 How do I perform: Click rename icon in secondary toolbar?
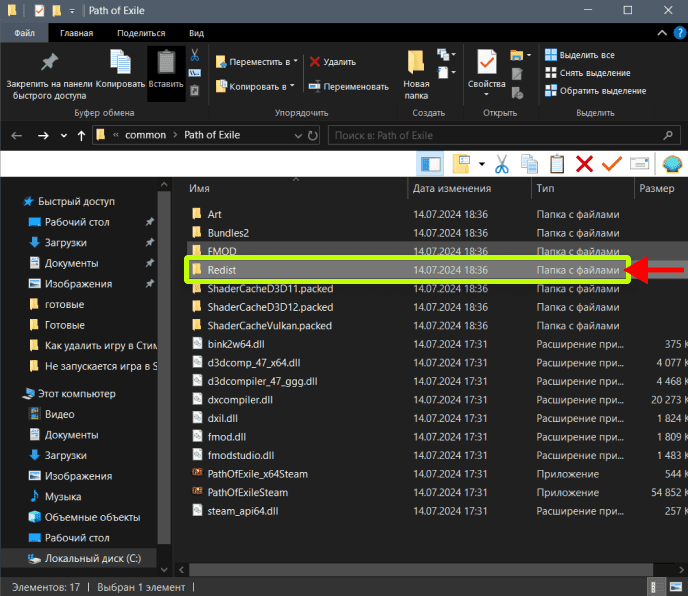coord(639,164)
